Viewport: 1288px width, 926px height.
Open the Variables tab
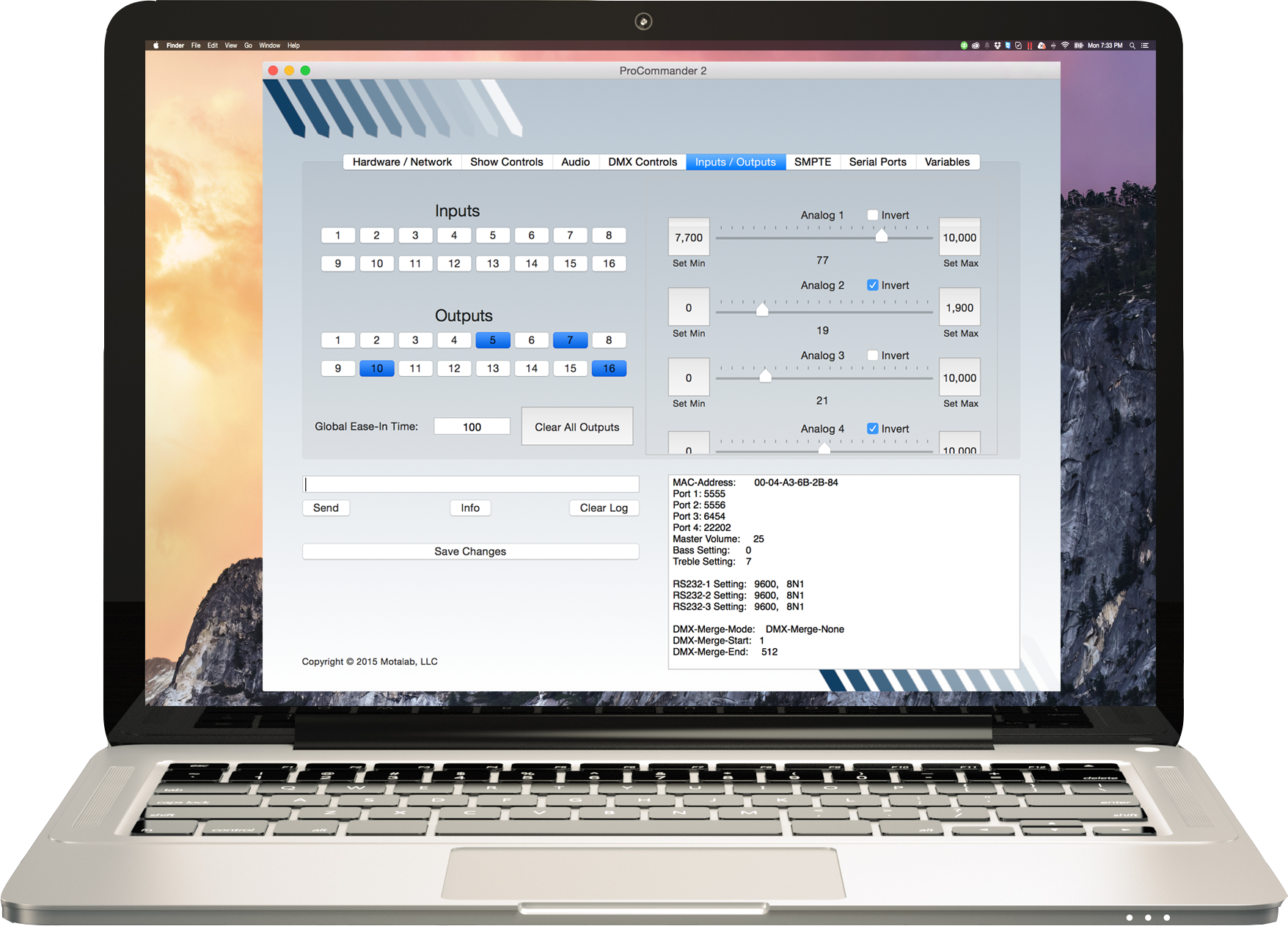[x=947, y=162]
